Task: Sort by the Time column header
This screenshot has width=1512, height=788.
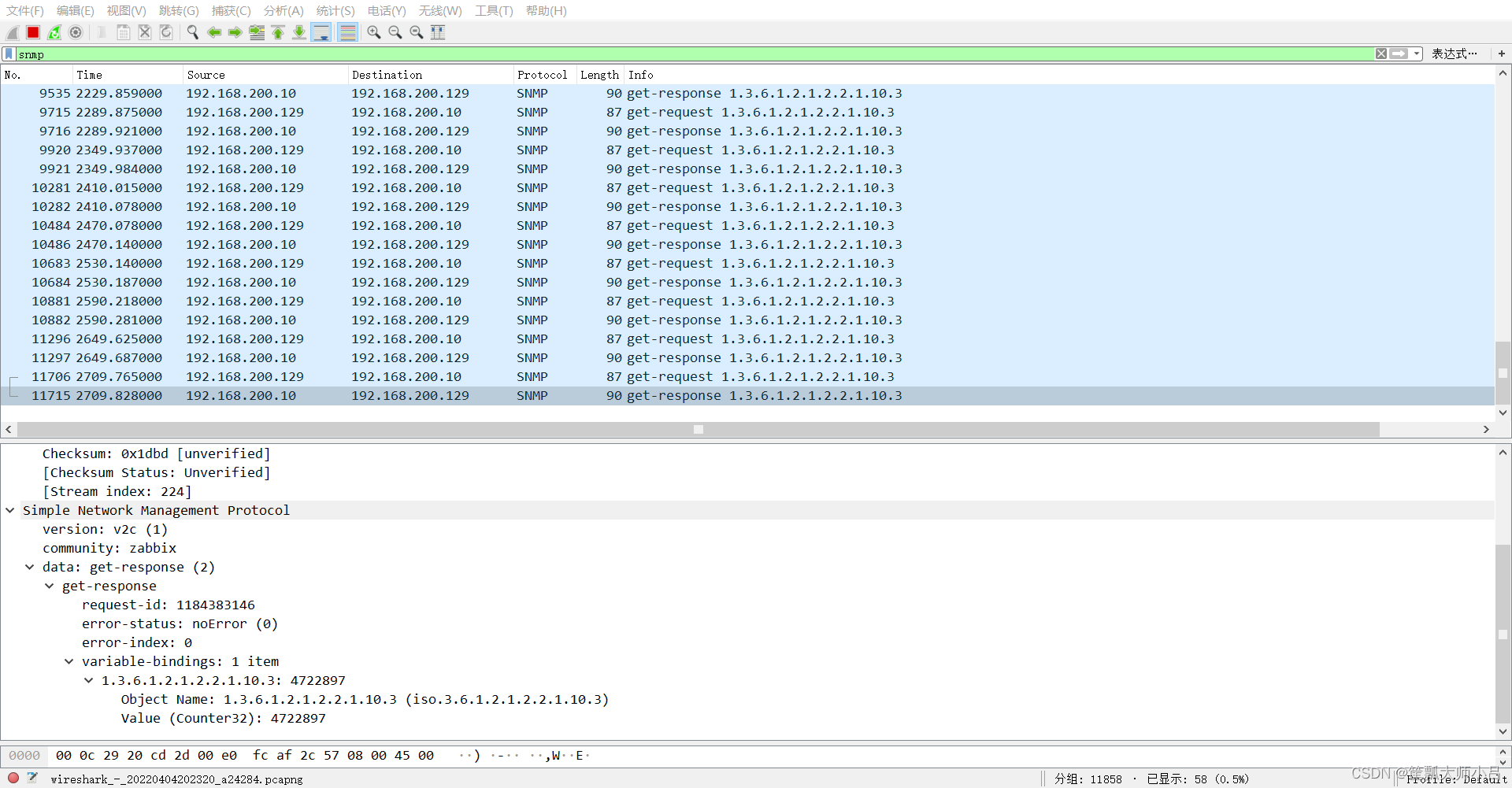Action: point(127,75)
